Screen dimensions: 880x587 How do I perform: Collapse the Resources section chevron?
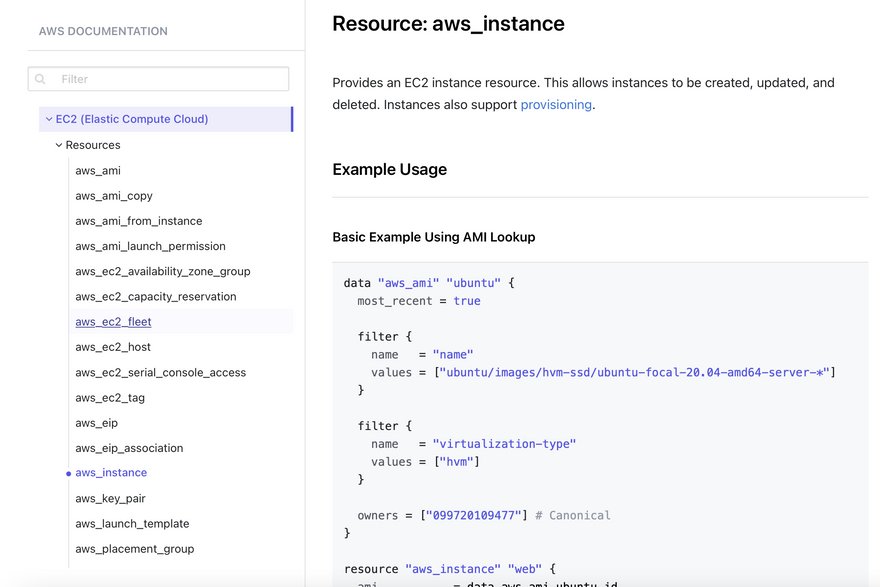[59, 145]
